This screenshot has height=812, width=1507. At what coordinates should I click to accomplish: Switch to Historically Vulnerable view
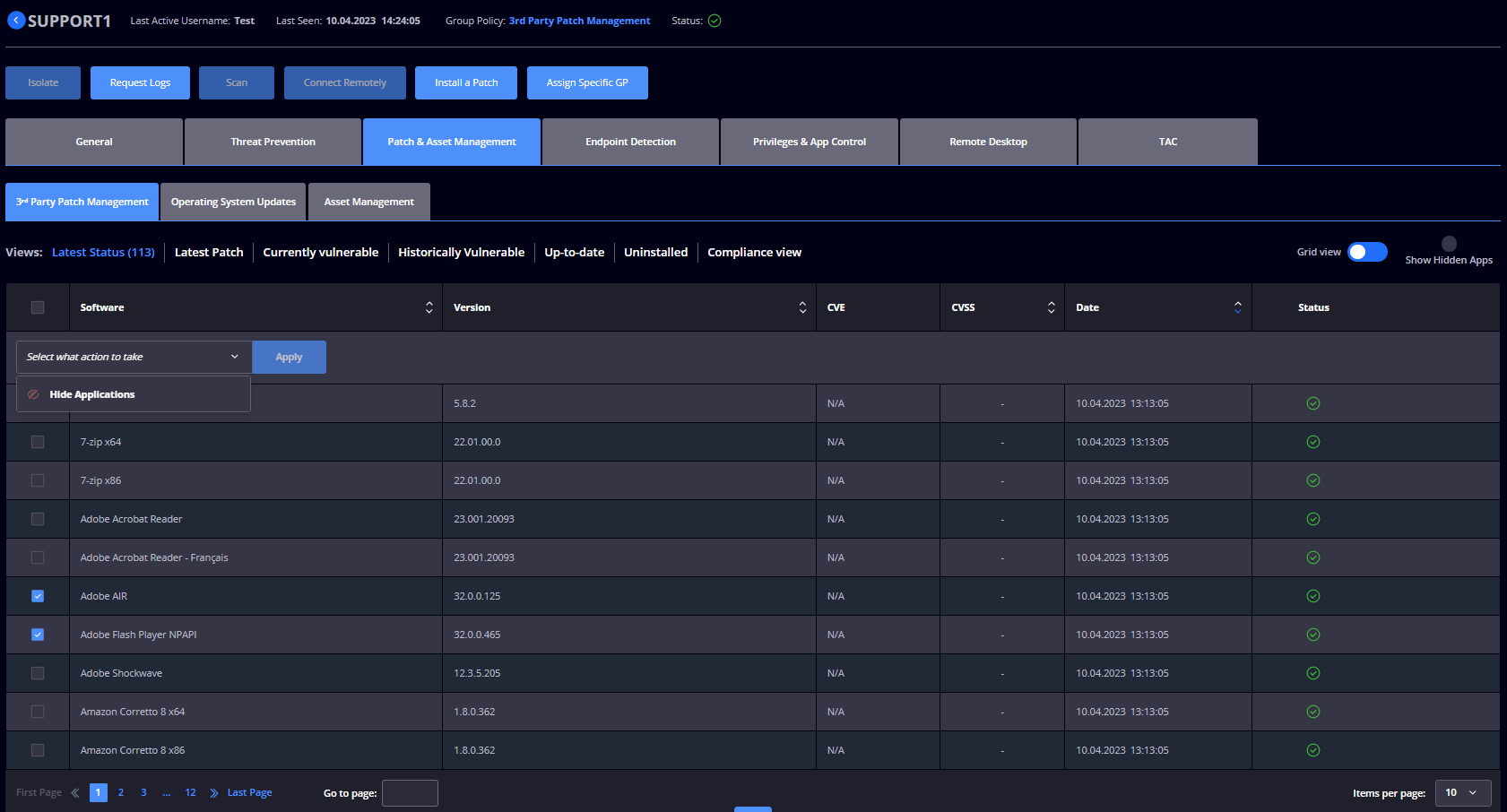point(462,252)
